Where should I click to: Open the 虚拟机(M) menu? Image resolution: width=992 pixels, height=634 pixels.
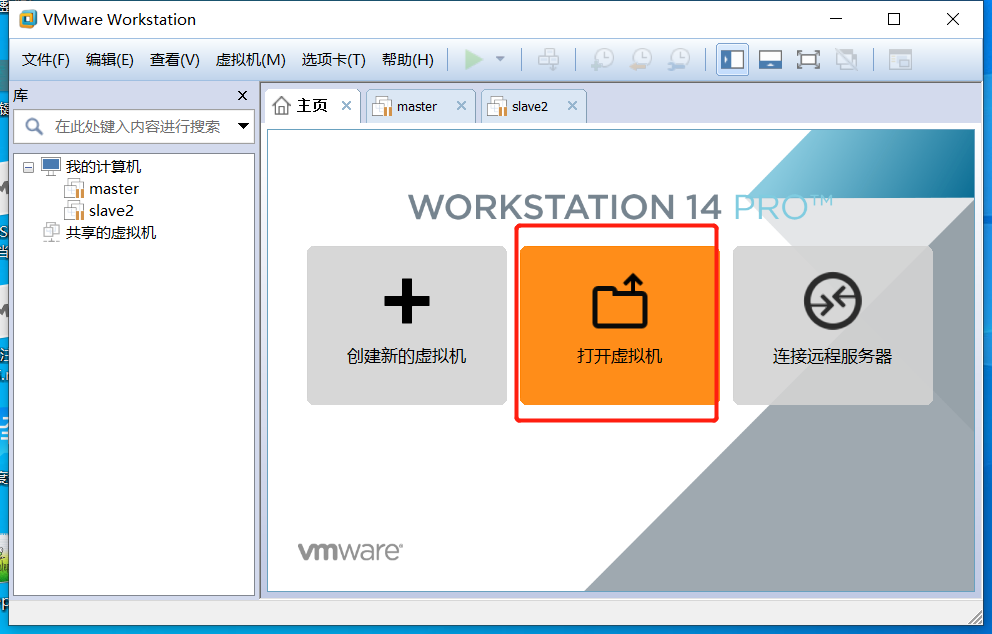tap(251, 60)
